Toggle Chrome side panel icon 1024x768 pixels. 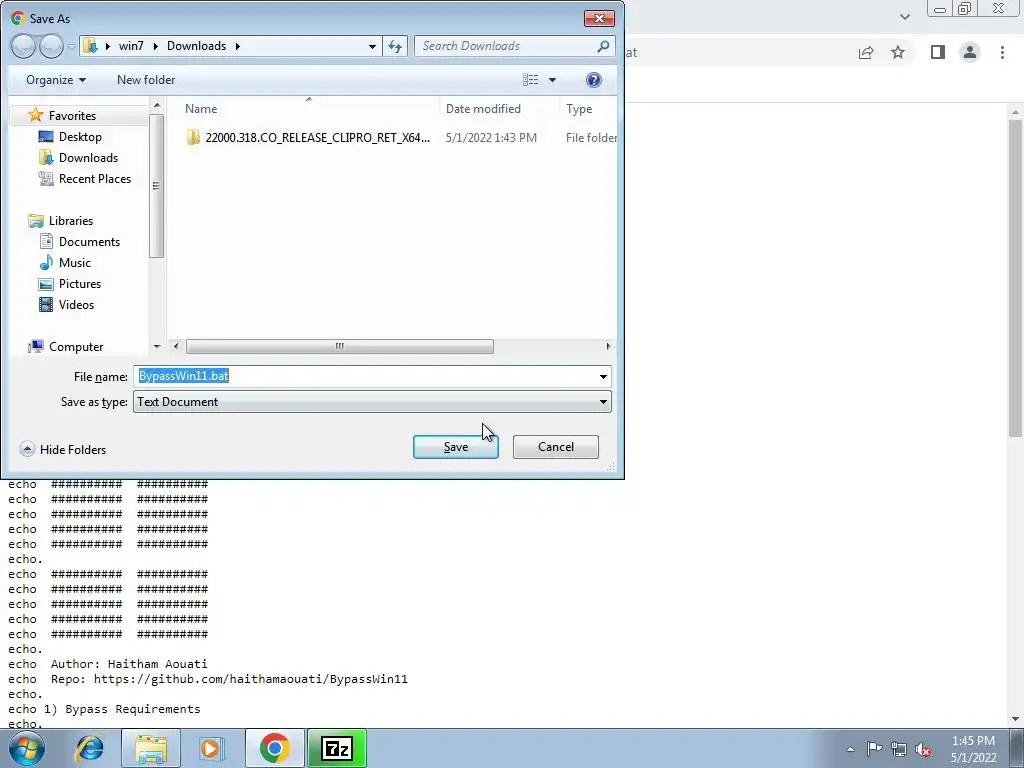[x=938, y=52]
